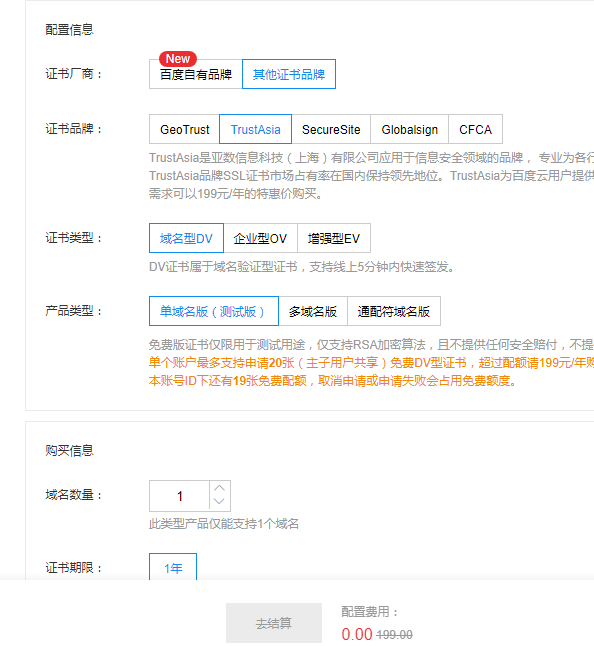Click the TrustAsia是亚数信息科技 description line
594x646 pixels.
pyautogui.click(x=371, y=158)
